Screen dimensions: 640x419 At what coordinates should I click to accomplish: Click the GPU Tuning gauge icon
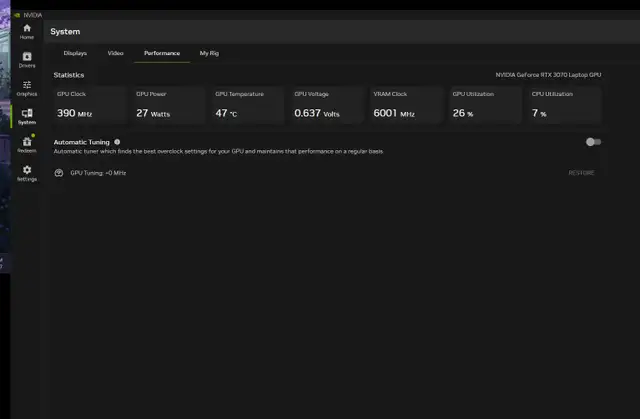pyautogui.click(x=59, y=173)
